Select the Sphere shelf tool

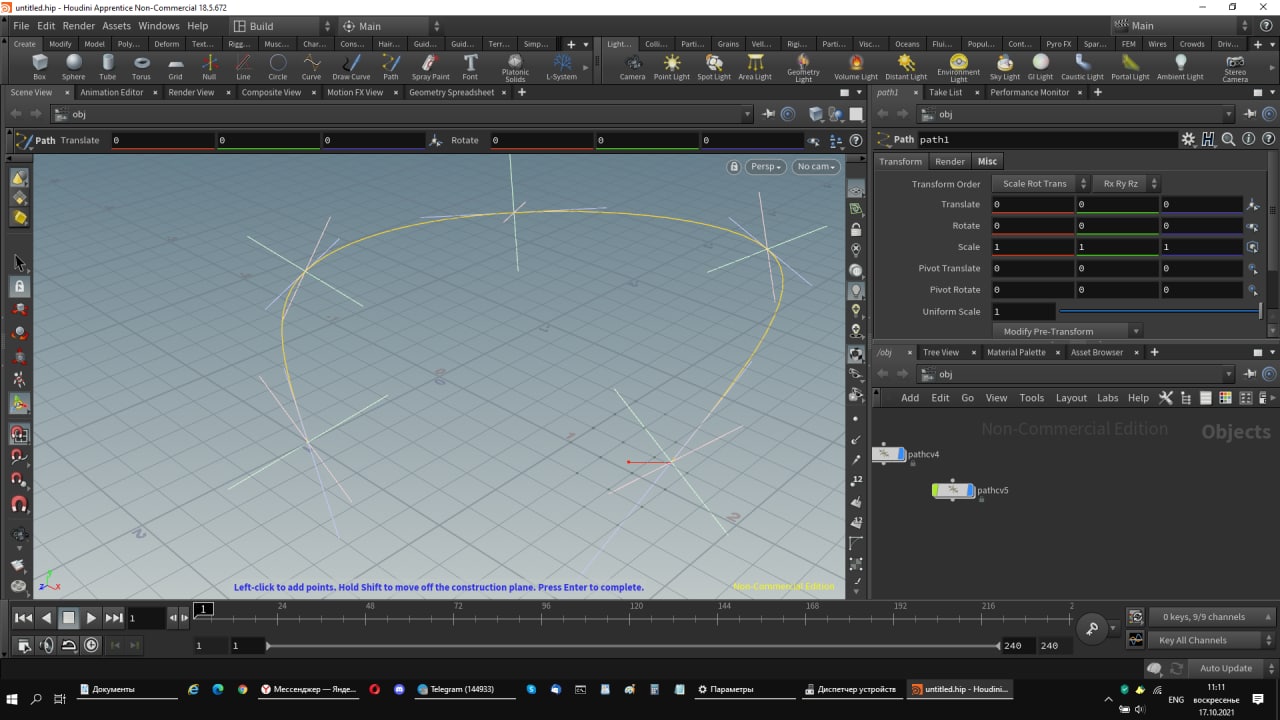[x=73, y=66]
